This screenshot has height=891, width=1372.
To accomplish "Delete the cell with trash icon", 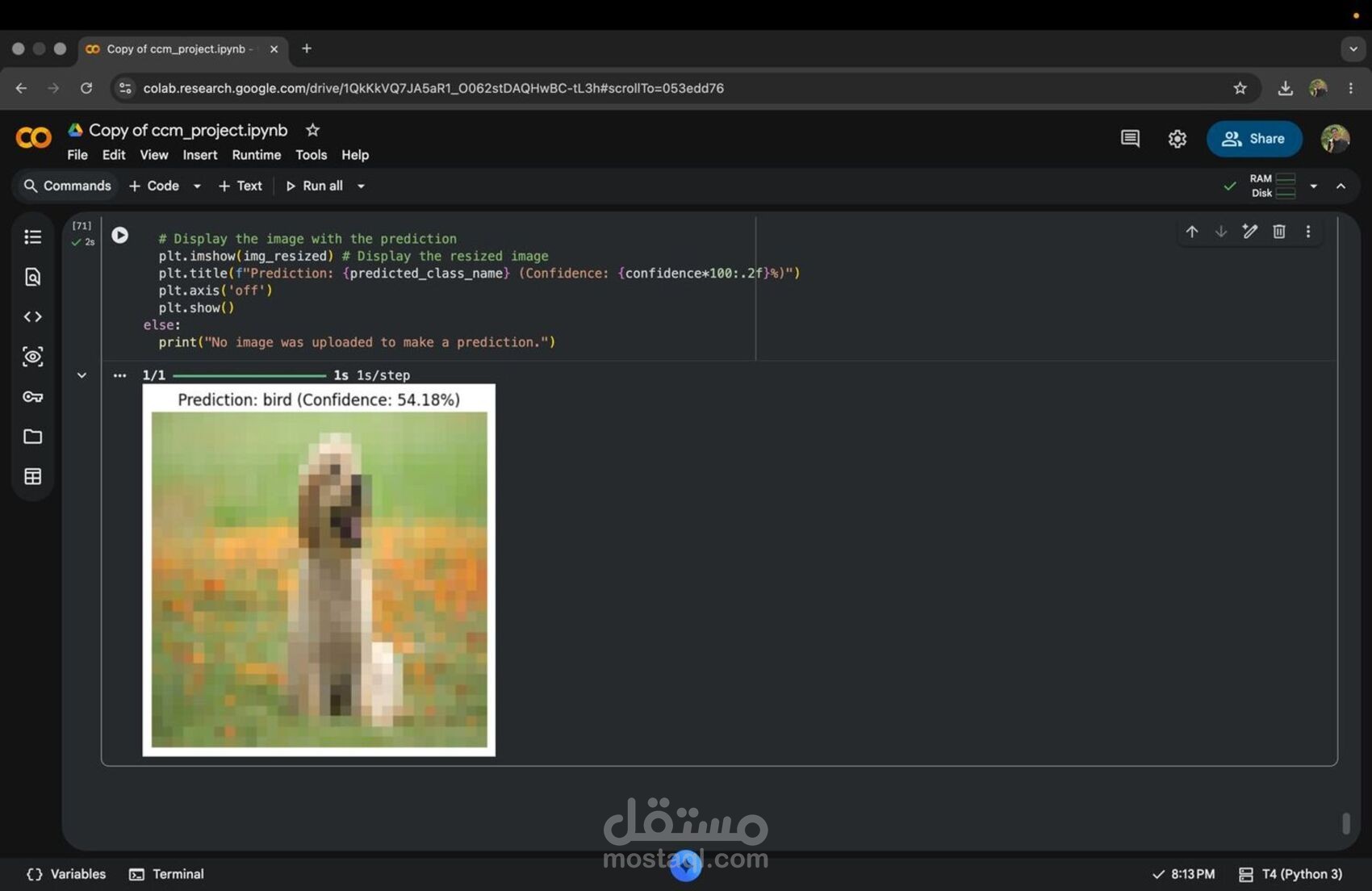I will (x=1278, y=232).
